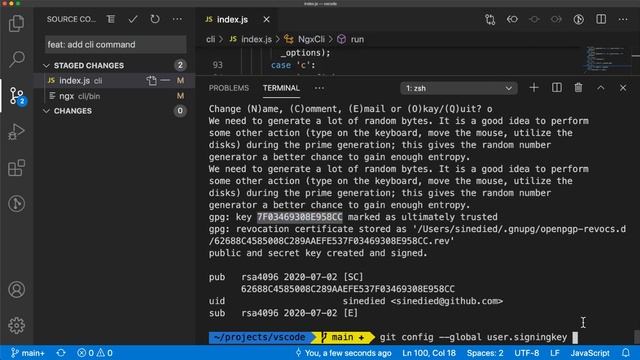The image size is (640, 360).
Task: Focus the commit message input field
Action: click(116, 44)
